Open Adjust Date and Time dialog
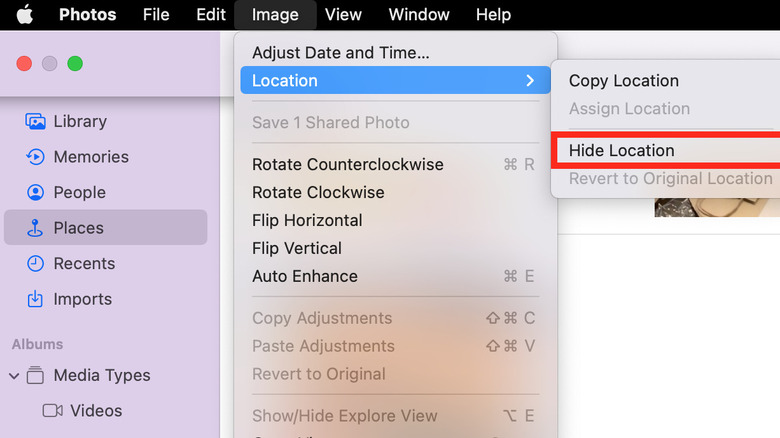 pos(341,53)
